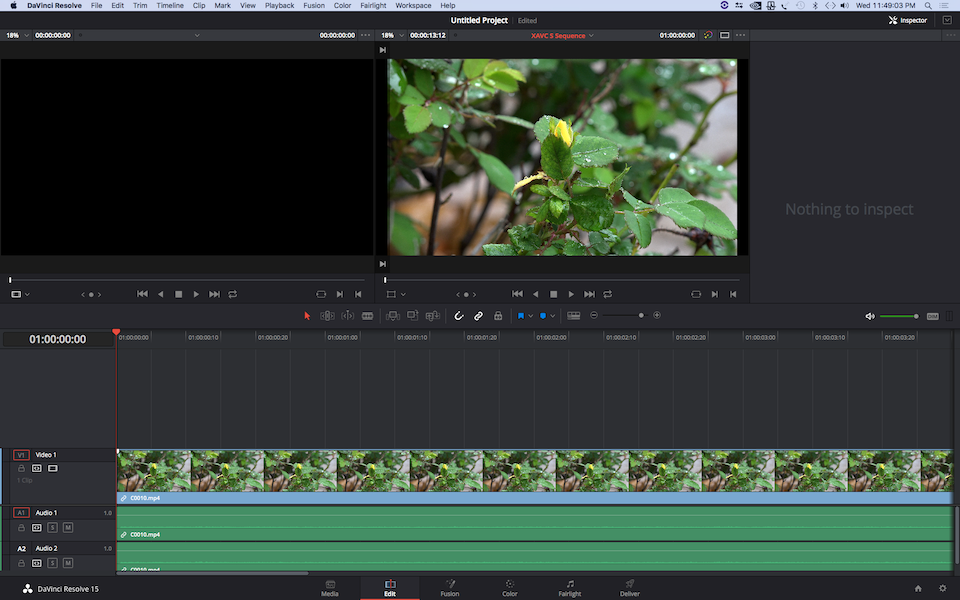Activate the Trim Edit mode tool

pos(328,316)
